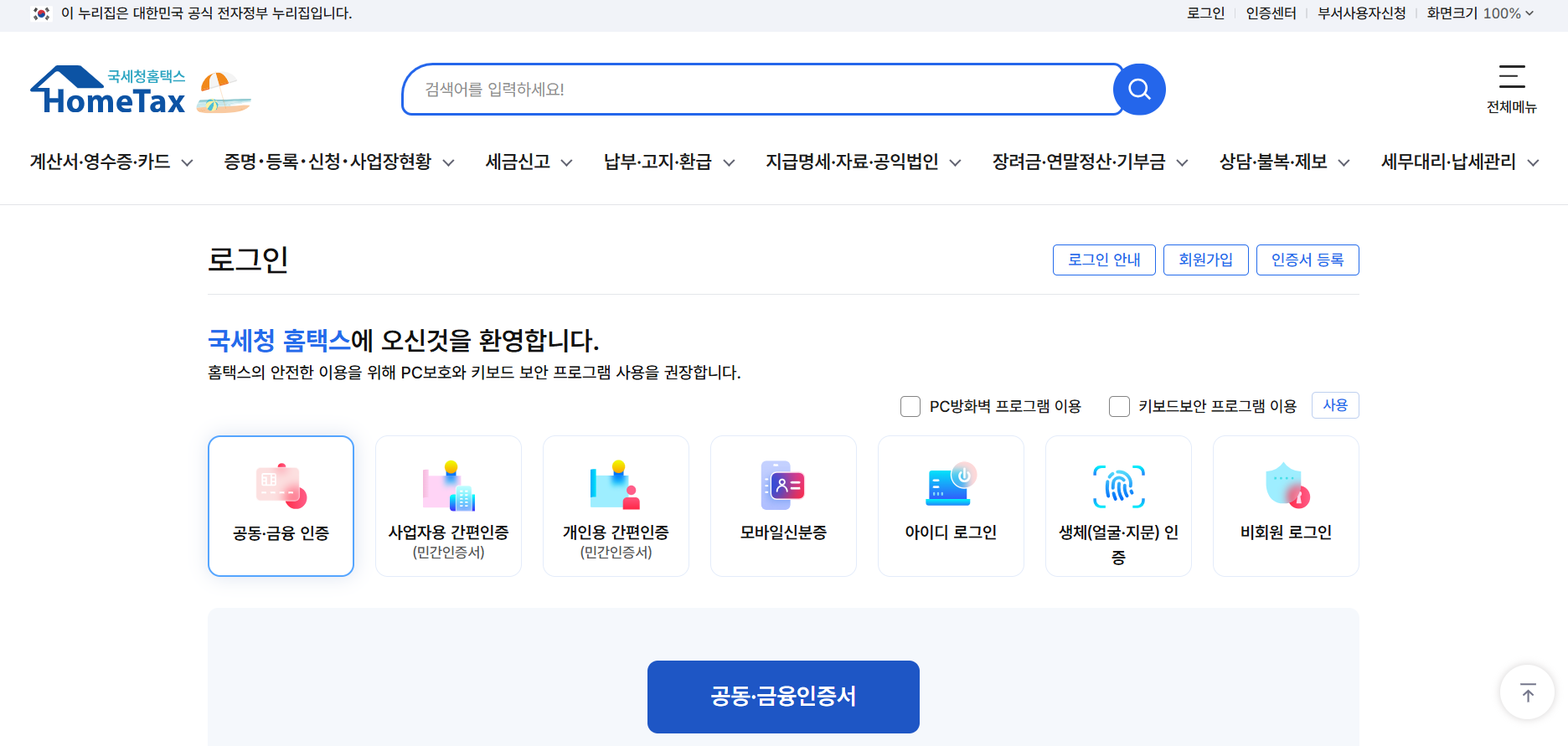Expand 납부·고지·환급 menu
The image size is (1568, 746).
tap(669, 162)
